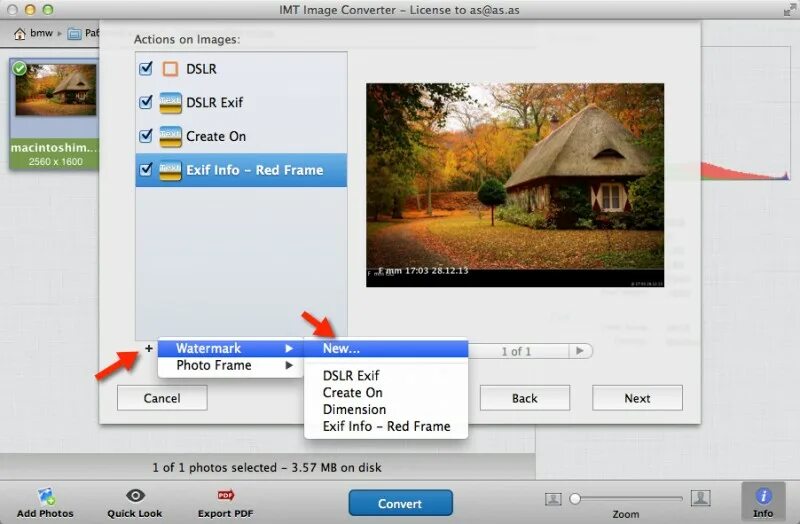The image size is (800, 524).
Task: Select the Create On list row
Action: click(241, 136)
